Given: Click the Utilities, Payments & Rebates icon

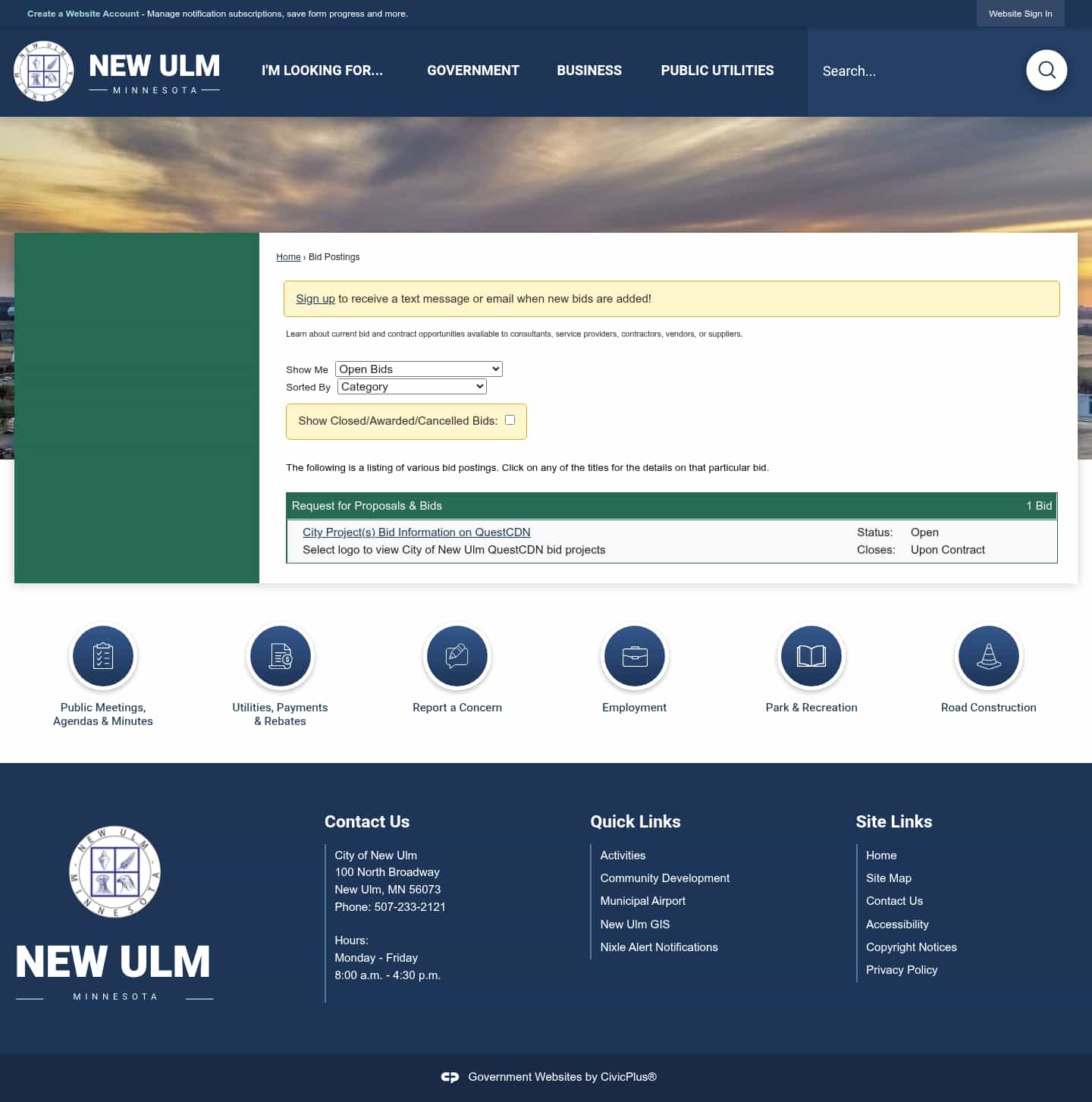Looking at the screenshot, I should pos(280,656).
